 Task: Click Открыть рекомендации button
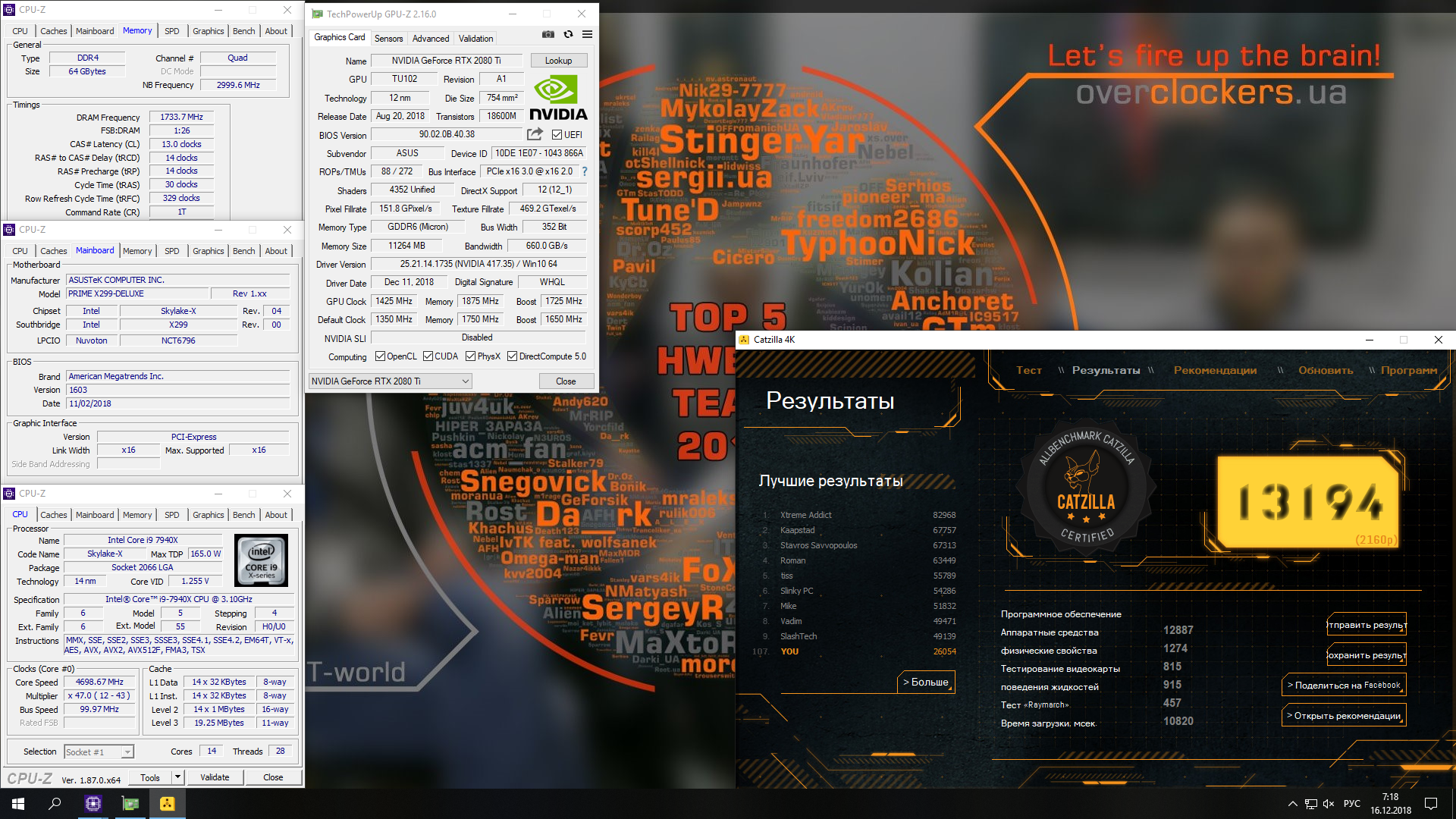point(1344,715)
